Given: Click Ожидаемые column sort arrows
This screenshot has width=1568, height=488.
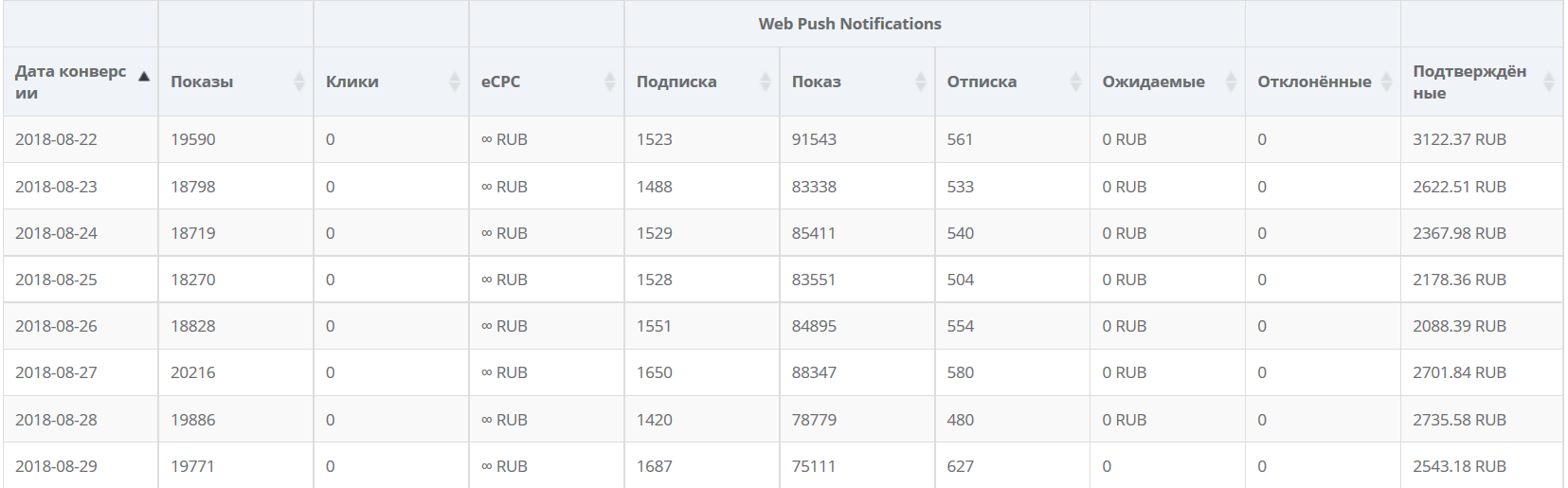Looking at the screenshot, I should tap(1232, 81).
